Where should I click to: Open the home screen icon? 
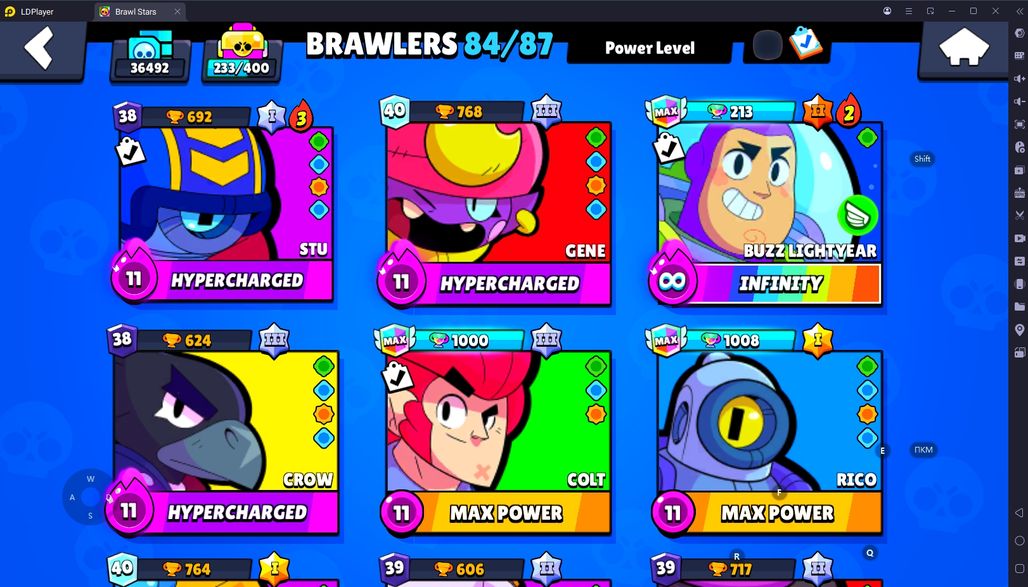click(963, 48)
